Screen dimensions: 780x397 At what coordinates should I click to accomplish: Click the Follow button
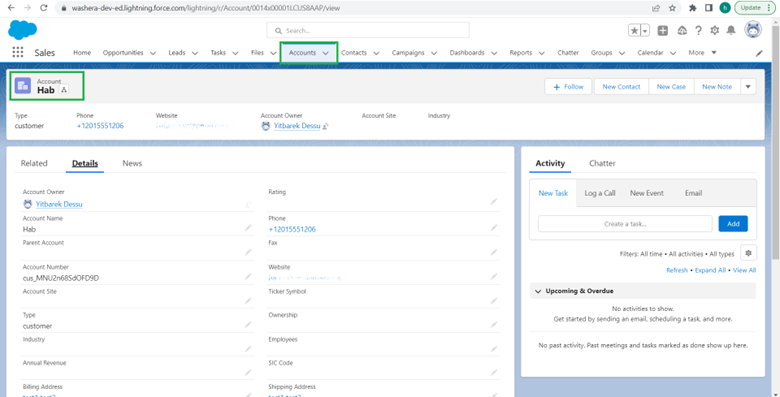[x=568, y=87]
